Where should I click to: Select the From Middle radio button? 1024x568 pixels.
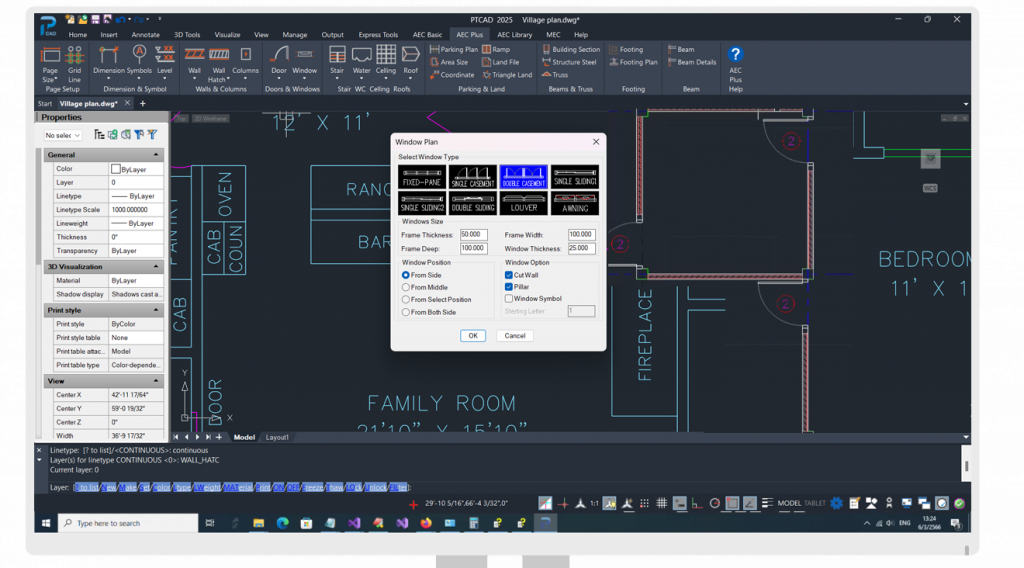406,287
